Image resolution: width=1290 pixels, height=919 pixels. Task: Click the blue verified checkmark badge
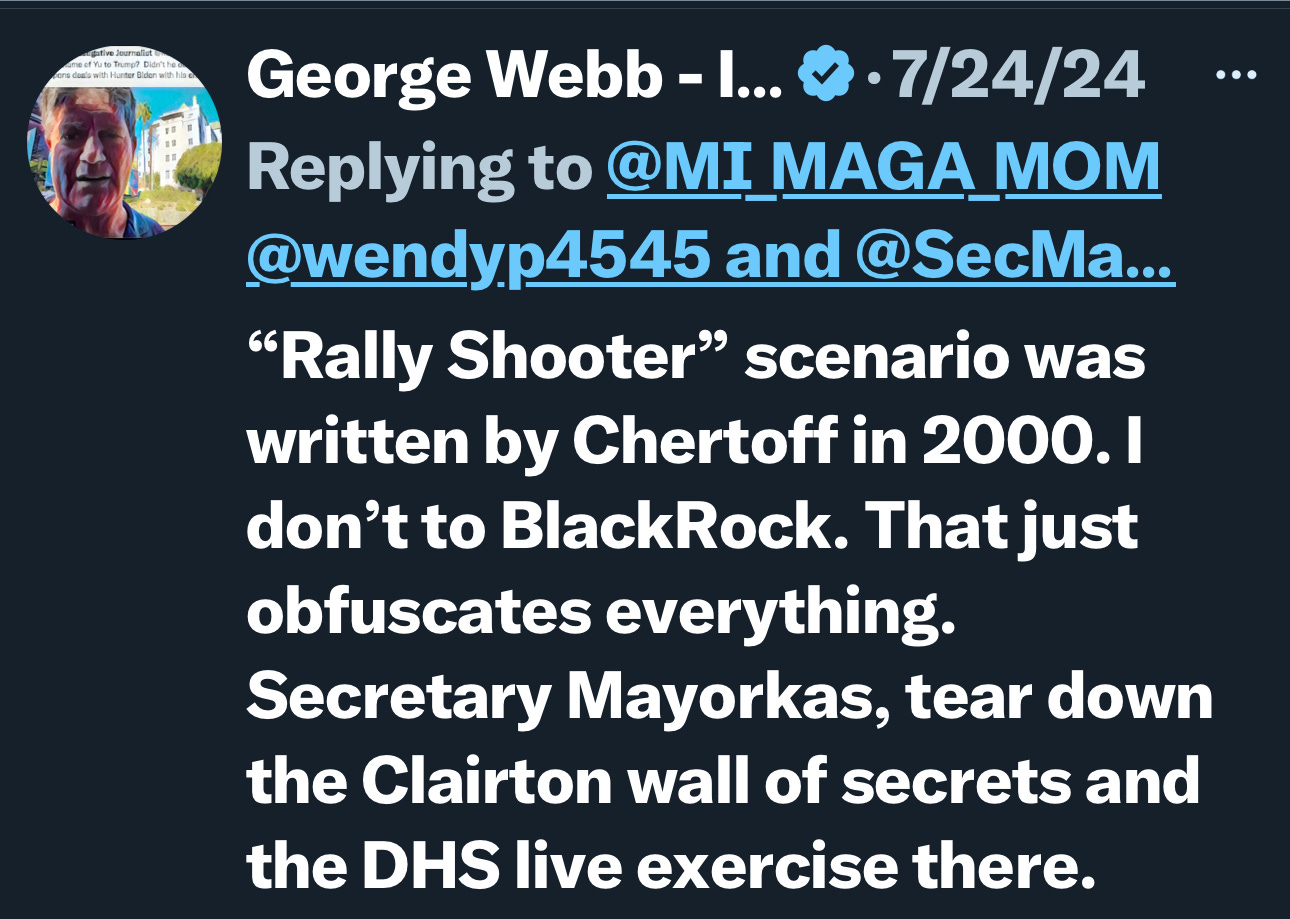pyautogui.click(x=823, y=75)
